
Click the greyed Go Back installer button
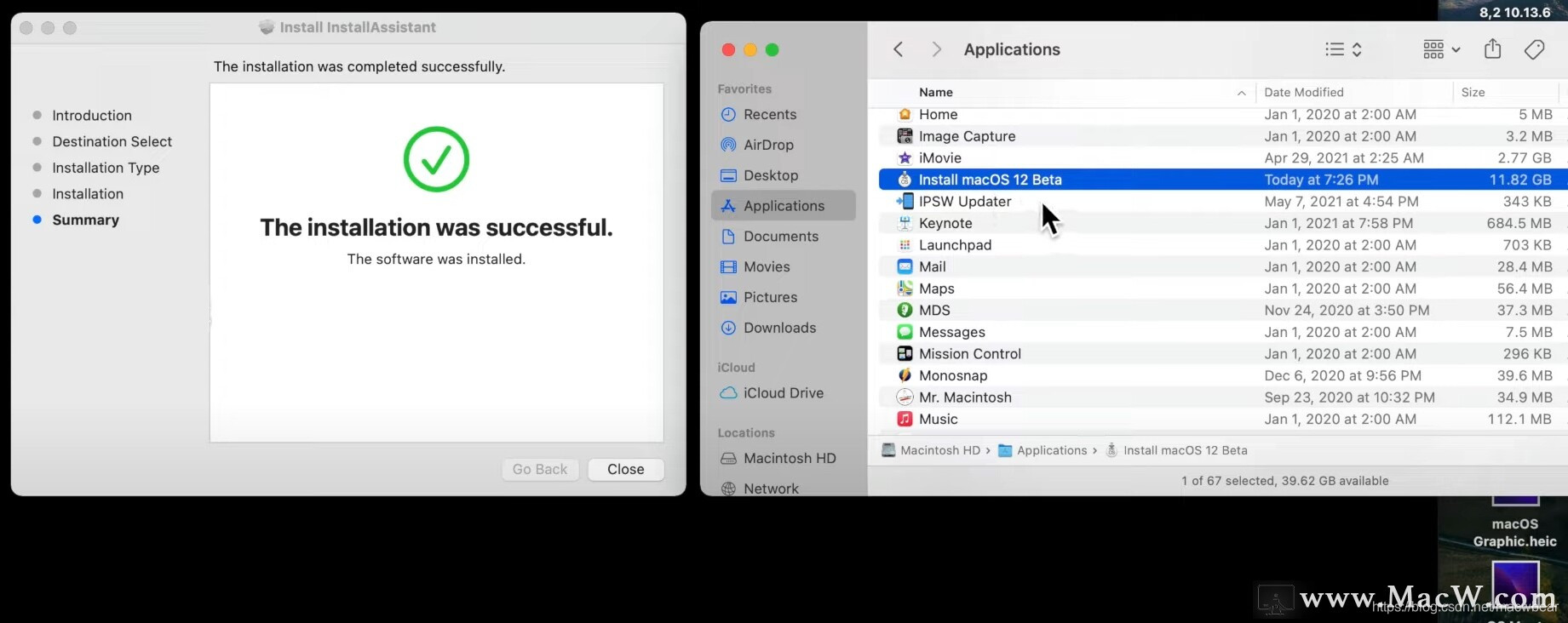coord(540,469)
